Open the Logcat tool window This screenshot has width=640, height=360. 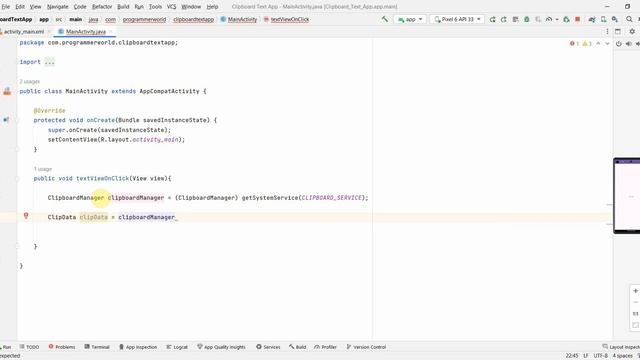[177, 347]
